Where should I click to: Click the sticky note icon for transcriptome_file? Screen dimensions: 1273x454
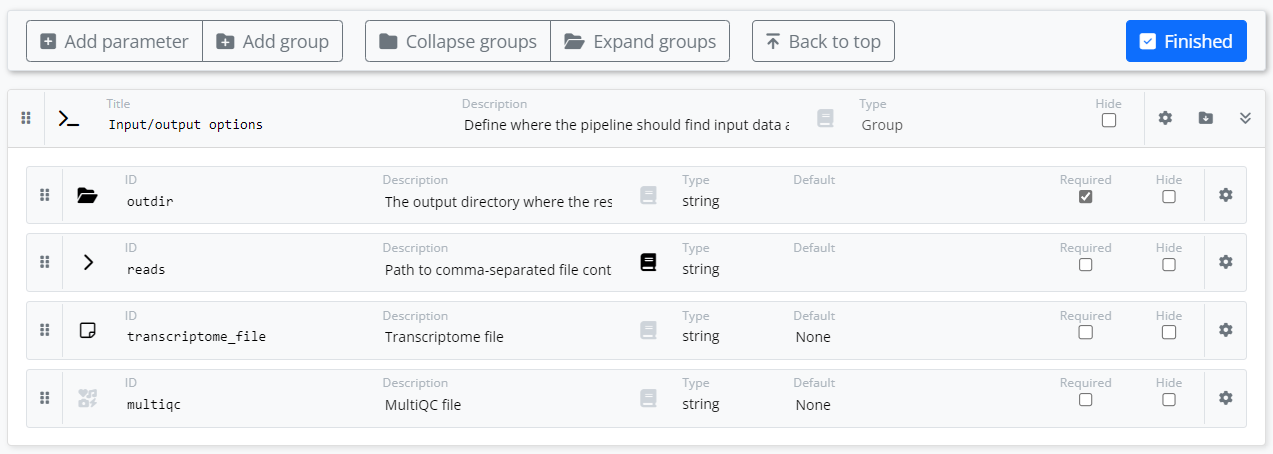(x=88, y=330)
